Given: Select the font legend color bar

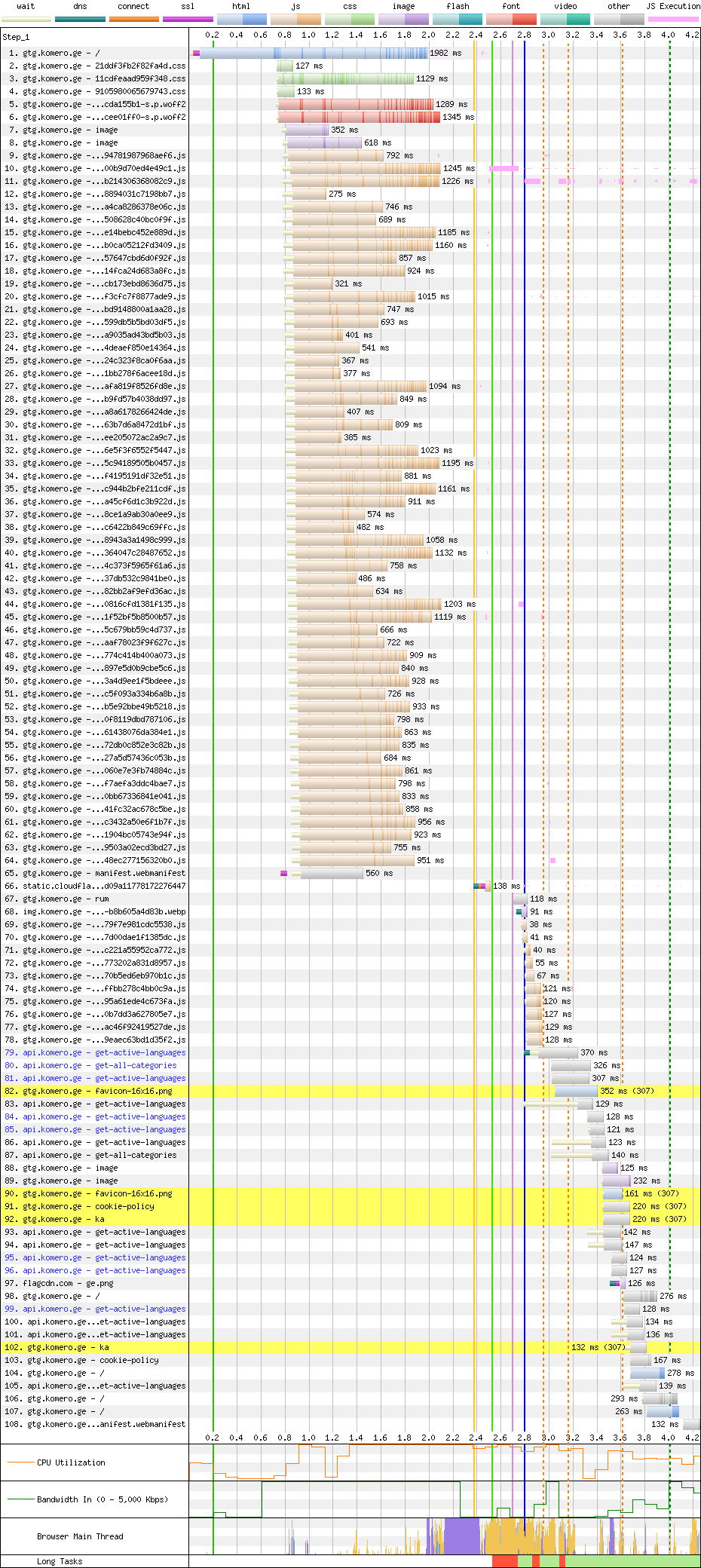Looking at the screenshot, I should pos(511,20).
